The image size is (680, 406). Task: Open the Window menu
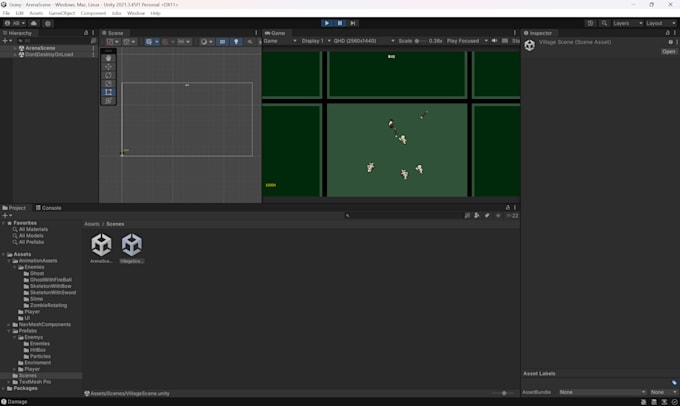pyautogui.click(x=136, y=13)
